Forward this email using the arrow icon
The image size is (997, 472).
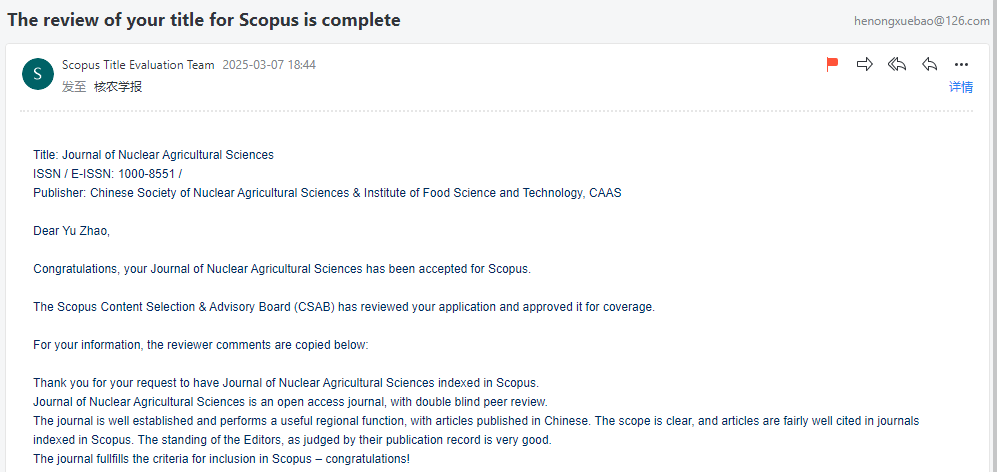point(865,64)
